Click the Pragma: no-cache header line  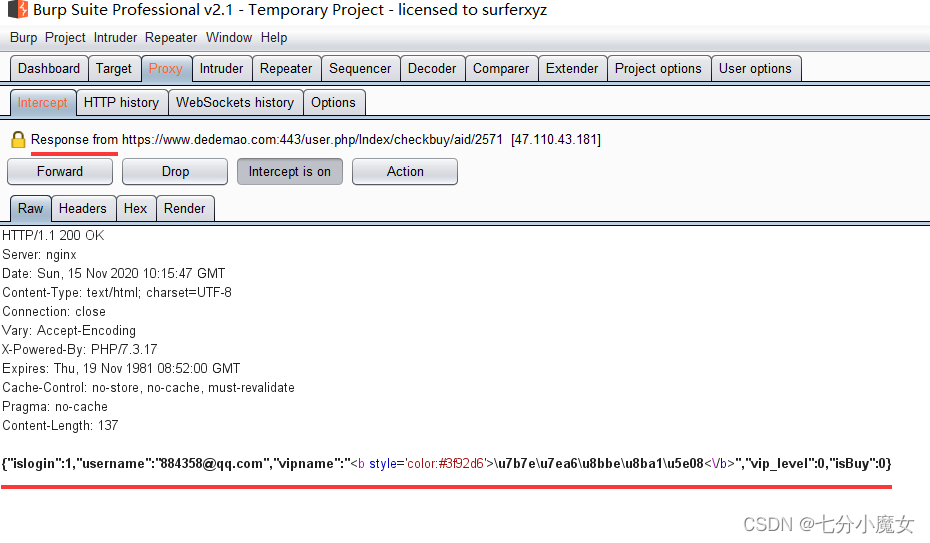pos(55,406)
